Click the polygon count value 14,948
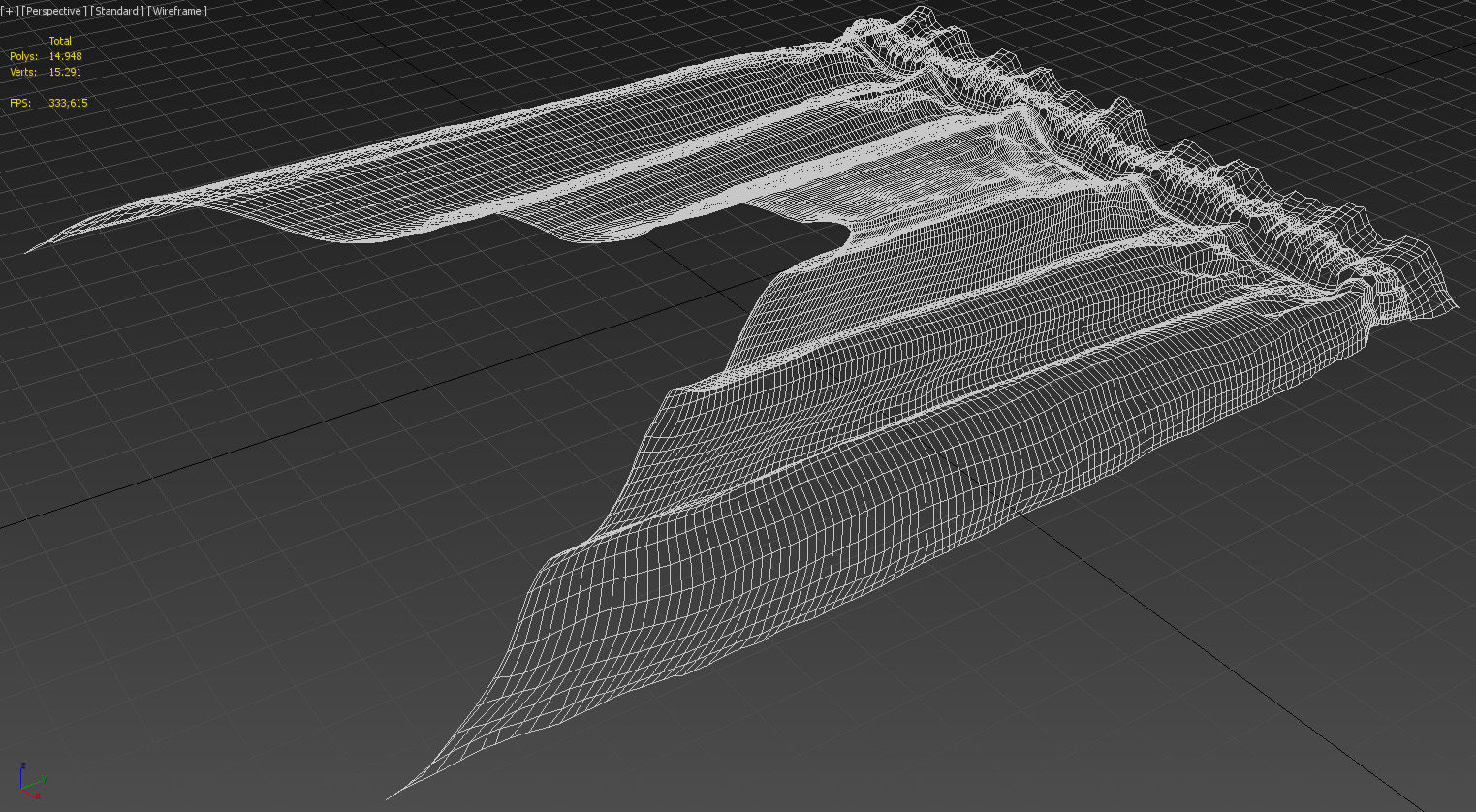This screenshot has width=1476, height=812. (65, 56)
